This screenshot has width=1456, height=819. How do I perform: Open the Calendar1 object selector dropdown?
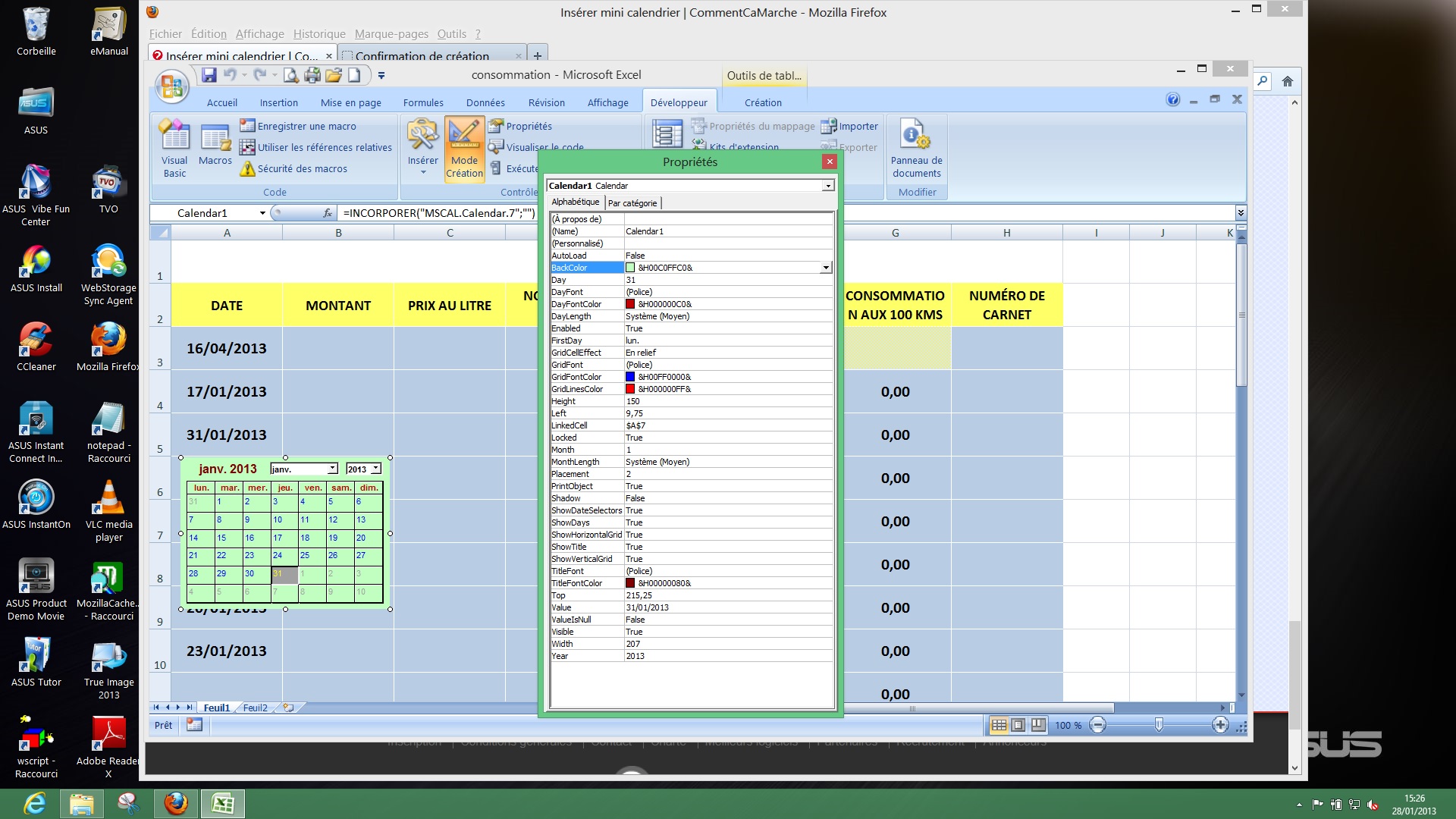point(828,186)
